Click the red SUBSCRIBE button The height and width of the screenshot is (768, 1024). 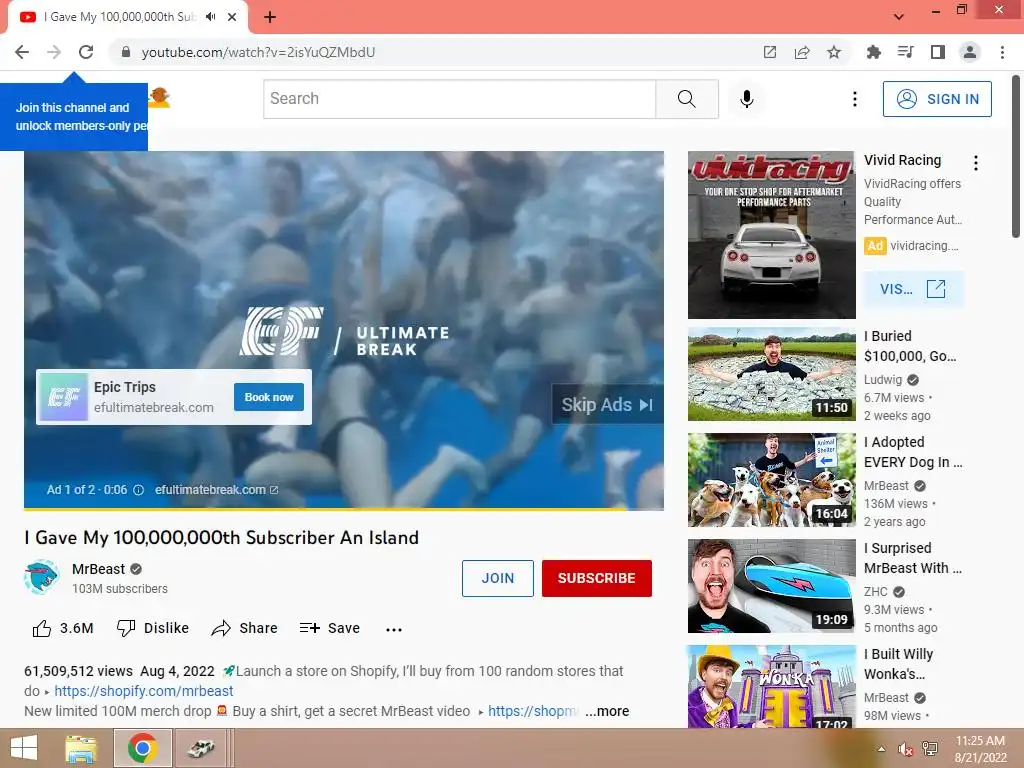coord(596,578)
